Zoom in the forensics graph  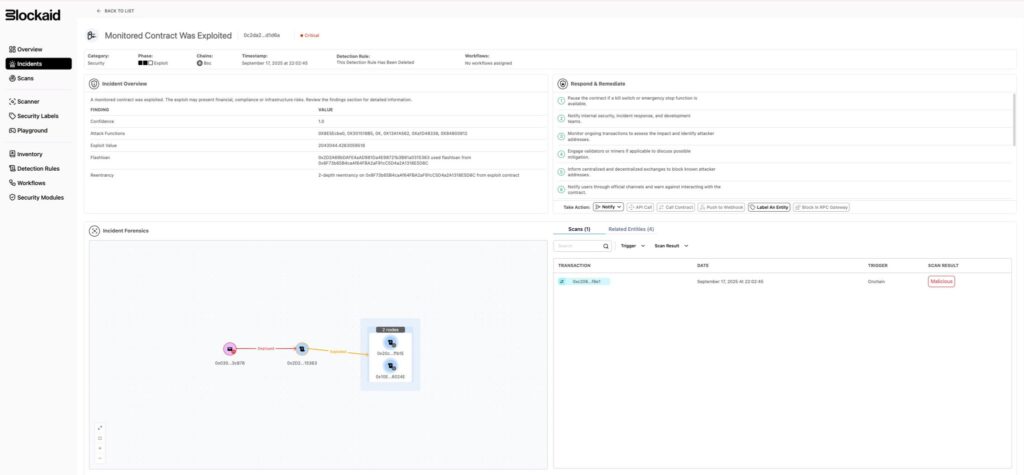[x=100, y=448]
